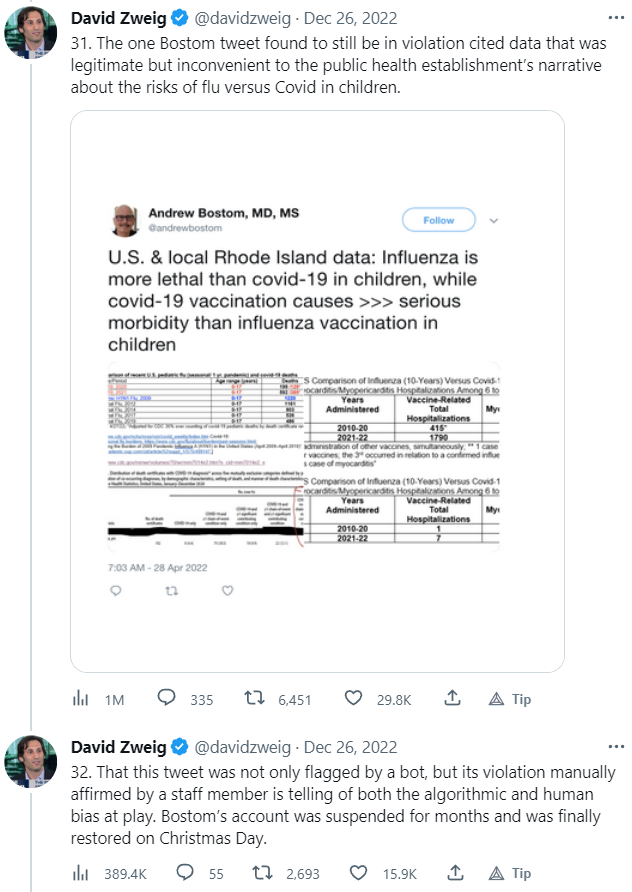The image size is (632, 892).
Task: Reply to tweet 32 with 55 replies
Action: [x=168, y=873]
